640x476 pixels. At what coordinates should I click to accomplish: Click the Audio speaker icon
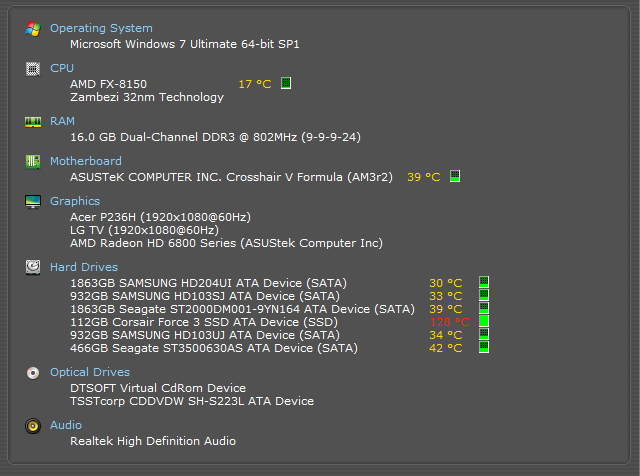pyautogui.click(x=33, y=426)
